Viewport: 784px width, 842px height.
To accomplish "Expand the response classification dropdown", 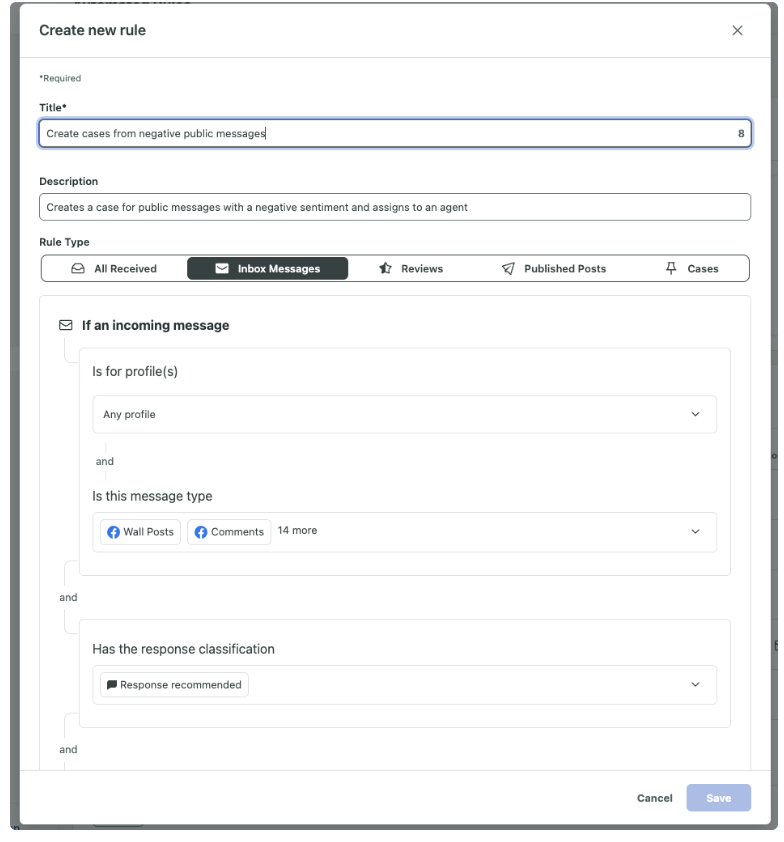I will point(404,685).
